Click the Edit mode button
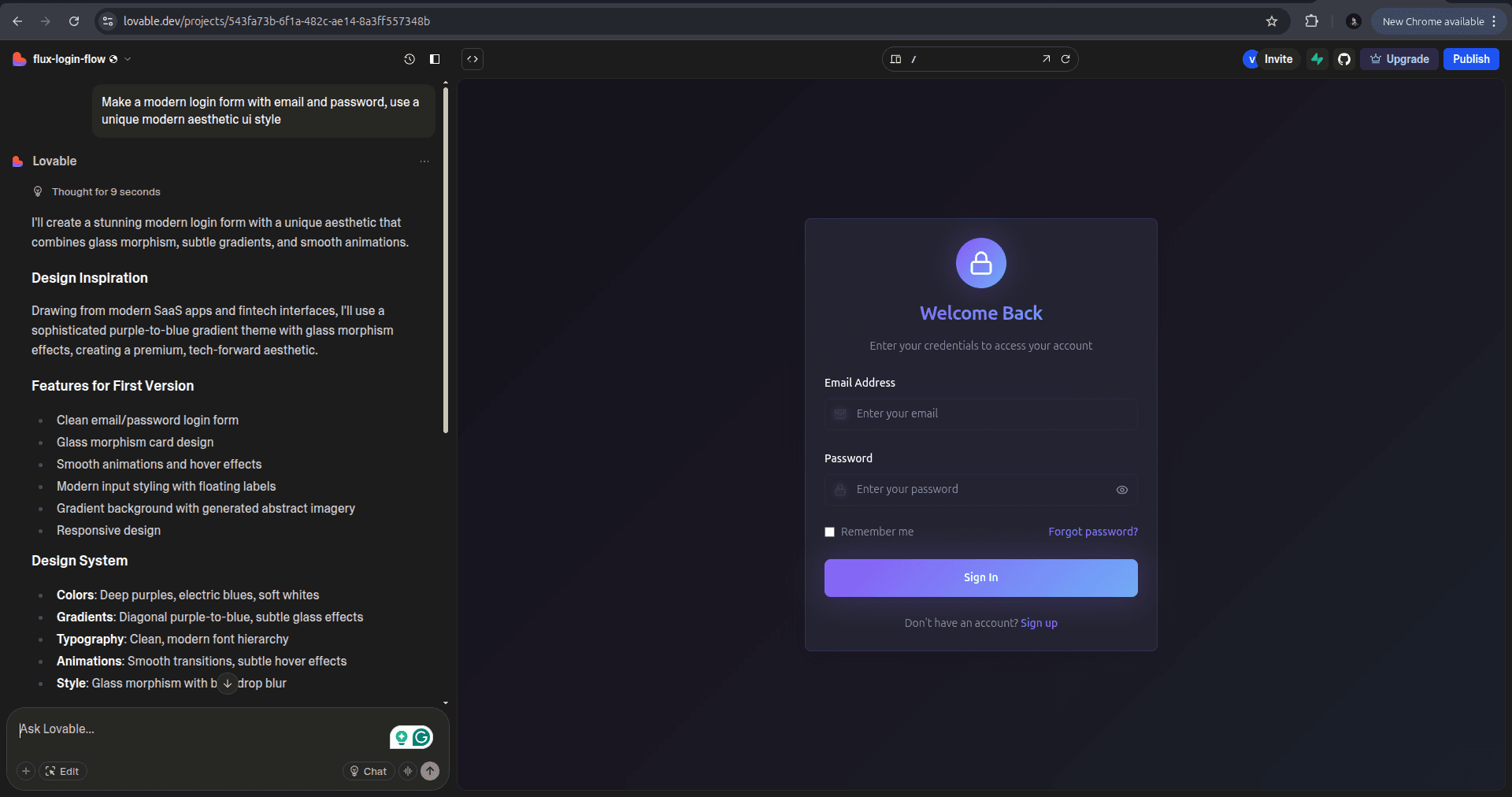This screenshot has height=797, width=1512. (62, 771)
